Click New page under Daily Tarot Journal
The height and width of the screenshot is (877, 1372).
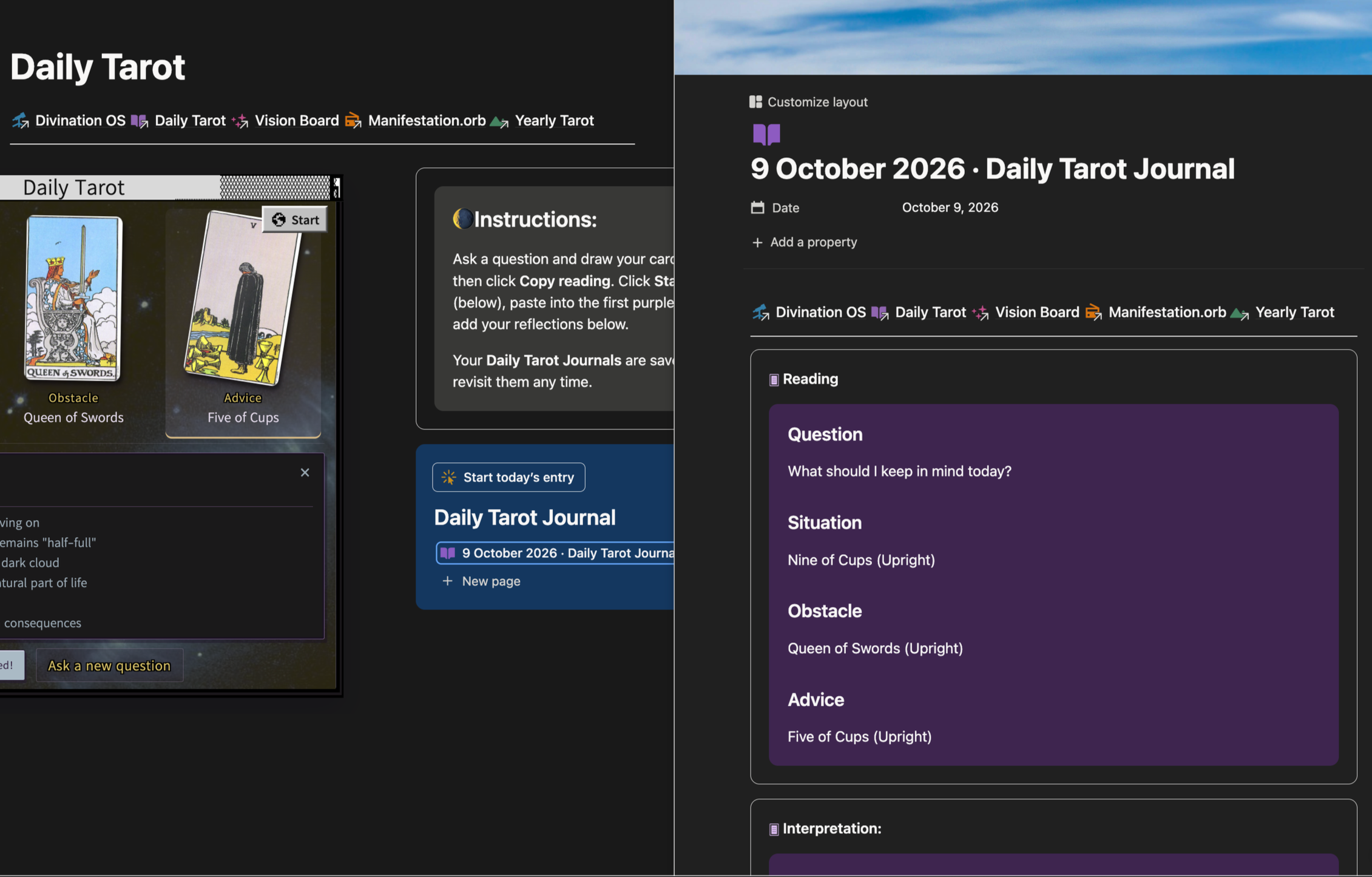pos(482,581)
